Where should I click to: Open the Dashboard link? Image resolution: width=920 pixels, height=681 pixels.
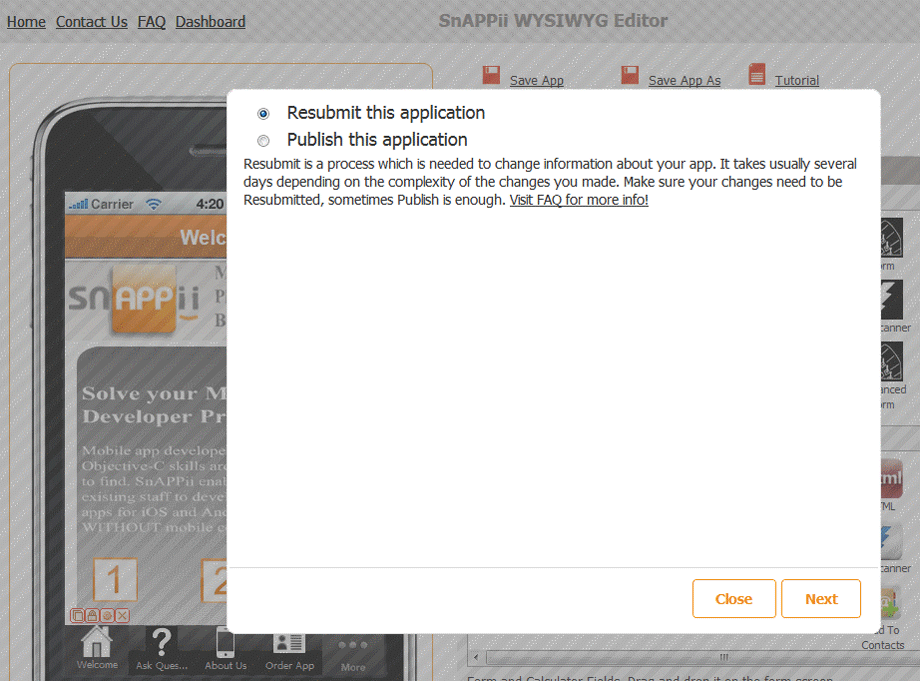pos(210,22)
